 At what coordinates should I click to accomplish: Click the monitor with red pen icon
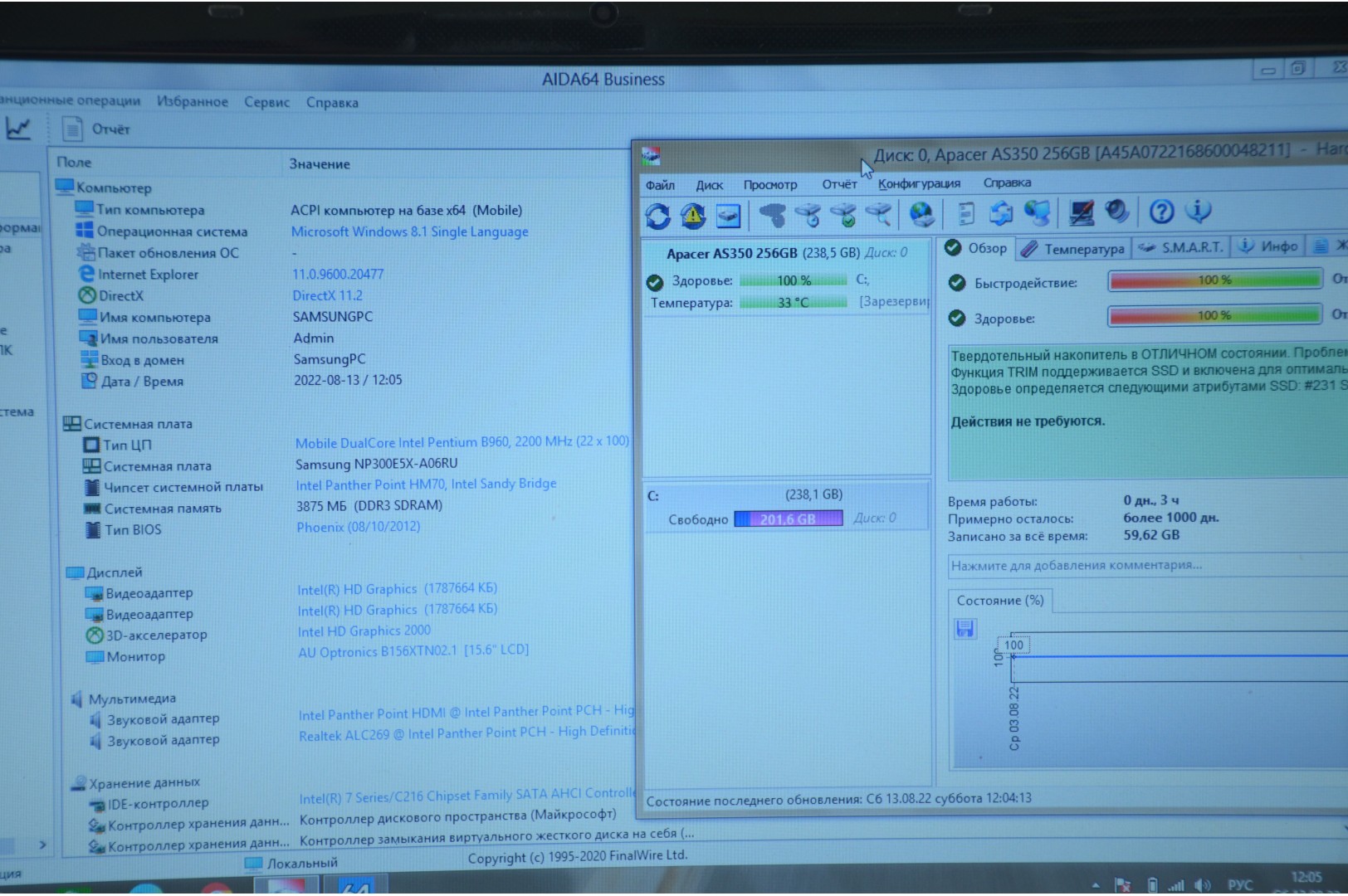click(x=1082, y=212)
